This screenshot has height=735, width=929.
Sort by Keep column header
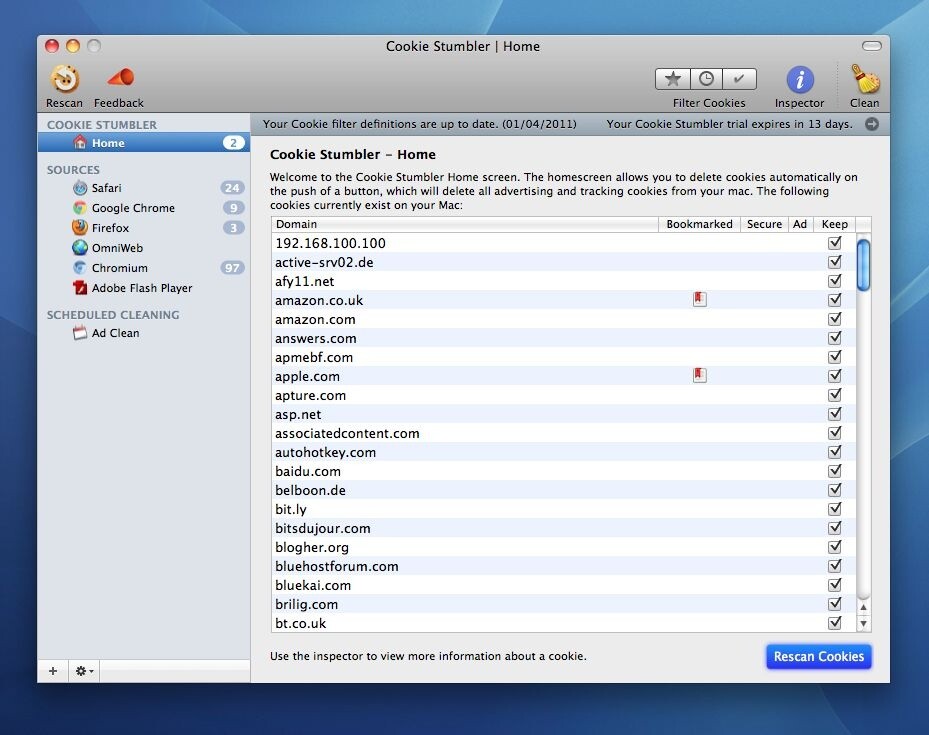pyautogui.click(x=834, y=224)
